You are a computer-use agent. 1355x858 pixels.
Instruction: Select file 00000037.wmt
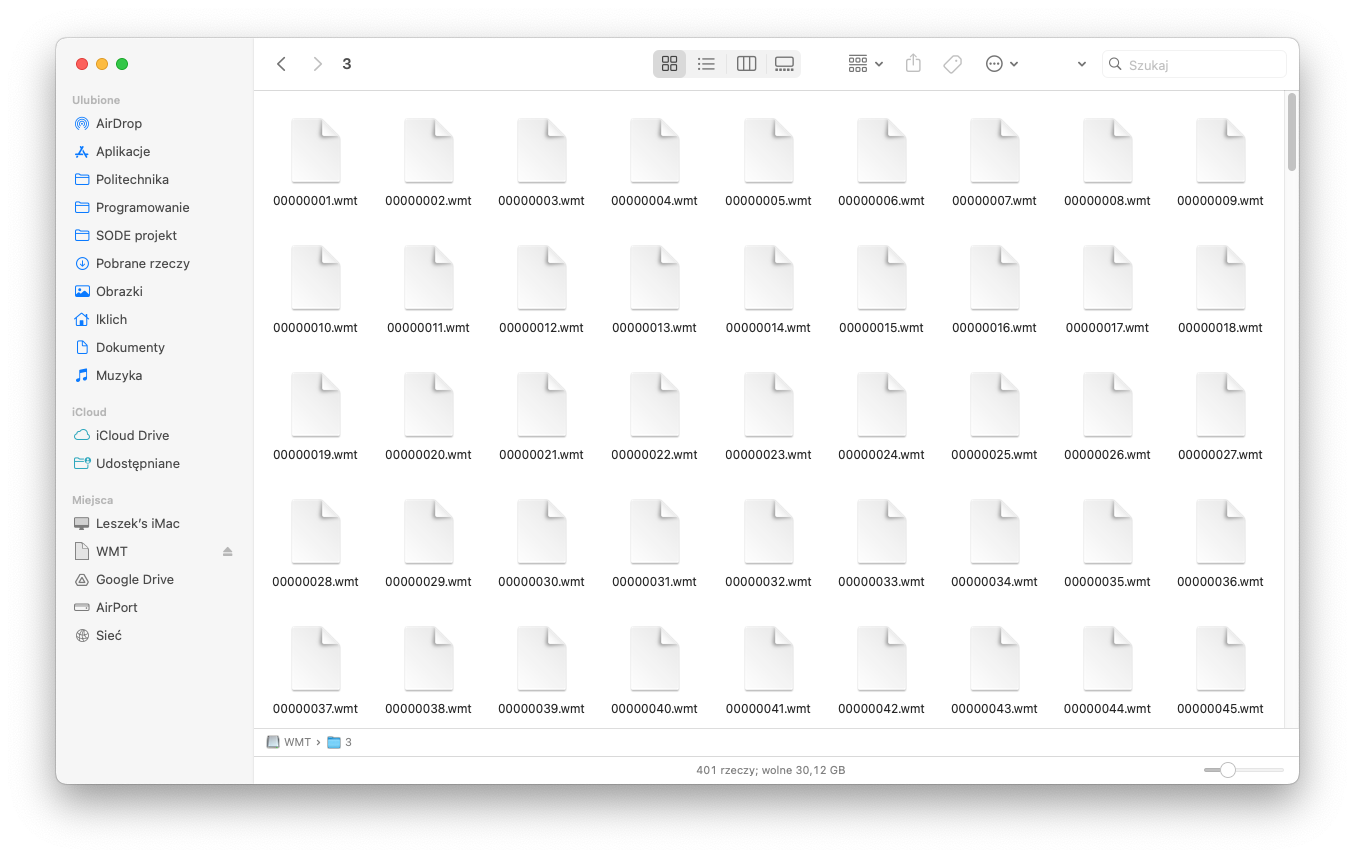point(315,672)
